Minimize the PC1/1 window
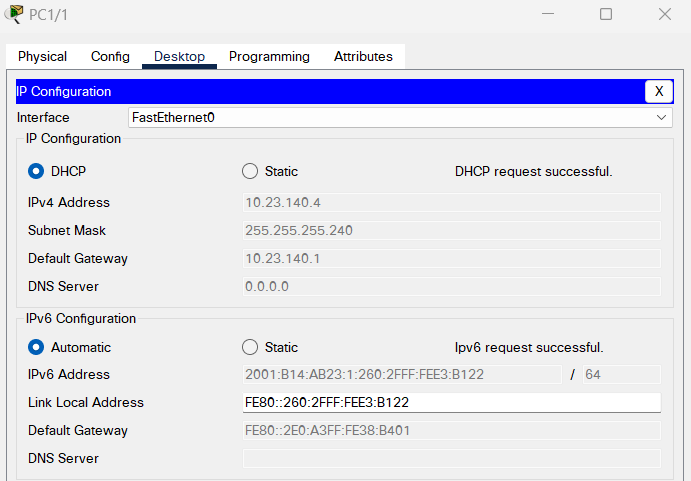The width and height of the screenshot is (691, 481). point(548,14)
